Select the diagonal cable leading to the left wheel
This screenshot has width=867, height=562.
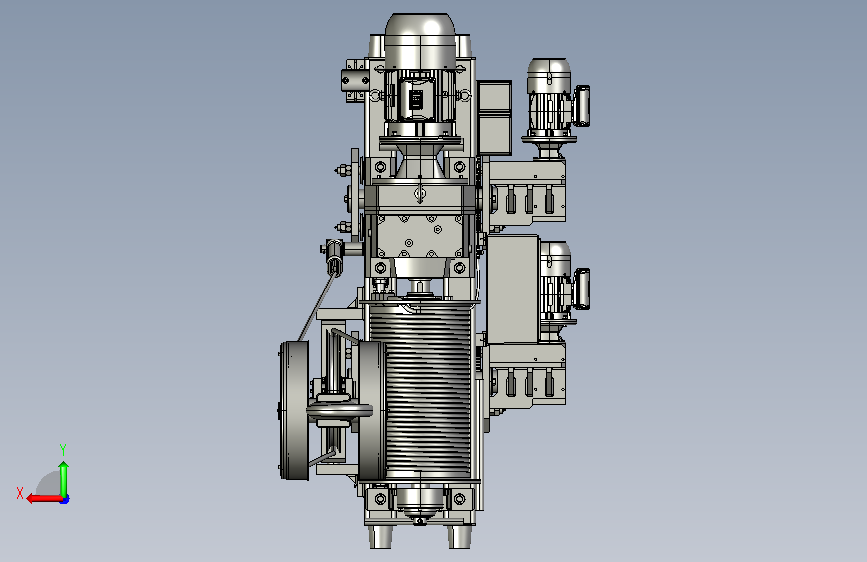(317, 307)
